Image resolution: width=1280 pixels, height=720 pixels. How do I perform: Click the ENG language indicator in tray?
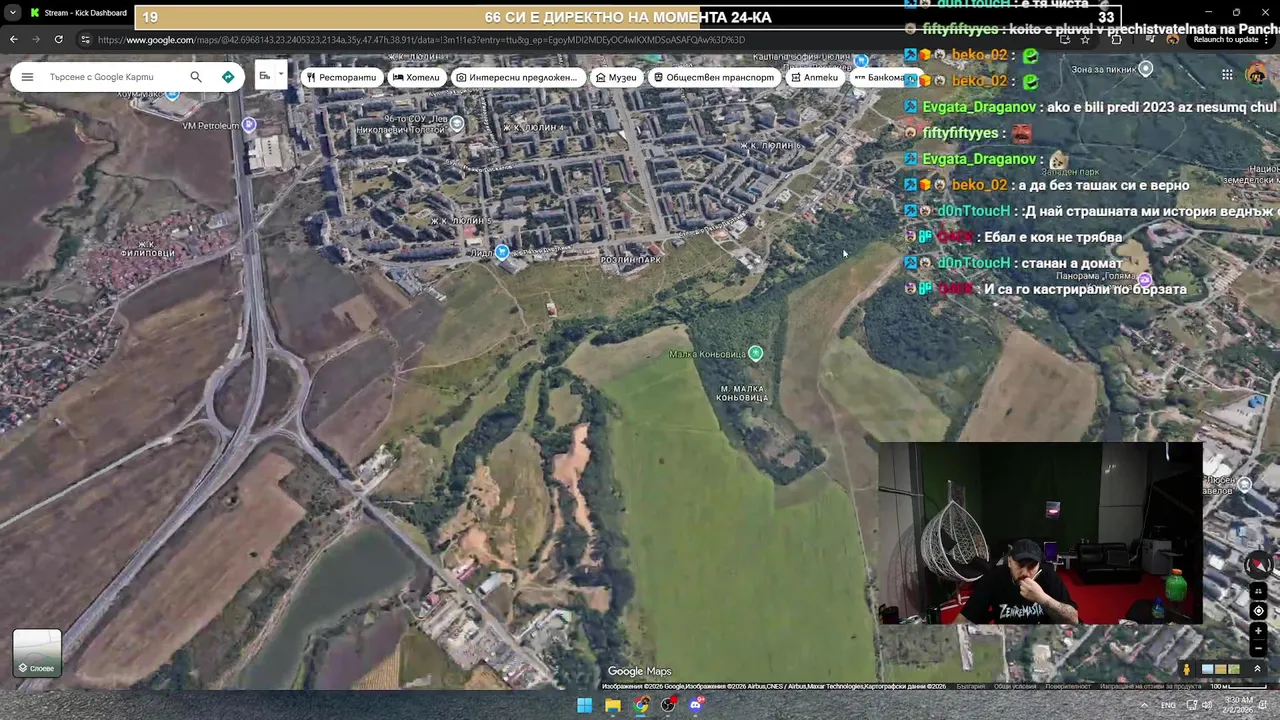tap(1168, 705)
